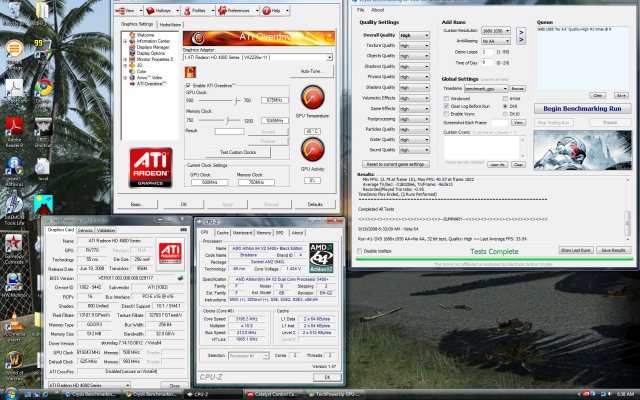Click BIOS save chip icon in GPU-Z
The image size is (640, 400).
click(x=180, y=278)
